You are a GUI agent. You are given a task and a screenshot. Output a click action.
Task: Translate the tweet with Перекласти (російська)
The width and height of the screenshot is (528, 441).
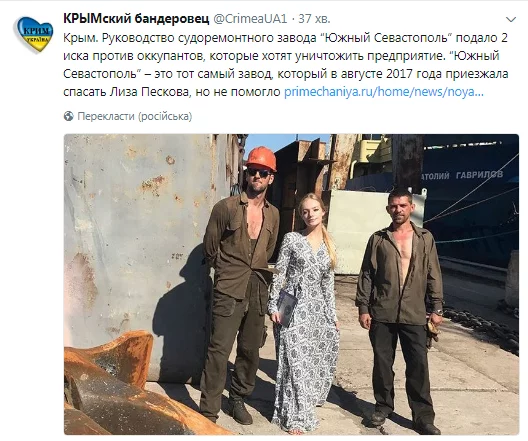135,116
